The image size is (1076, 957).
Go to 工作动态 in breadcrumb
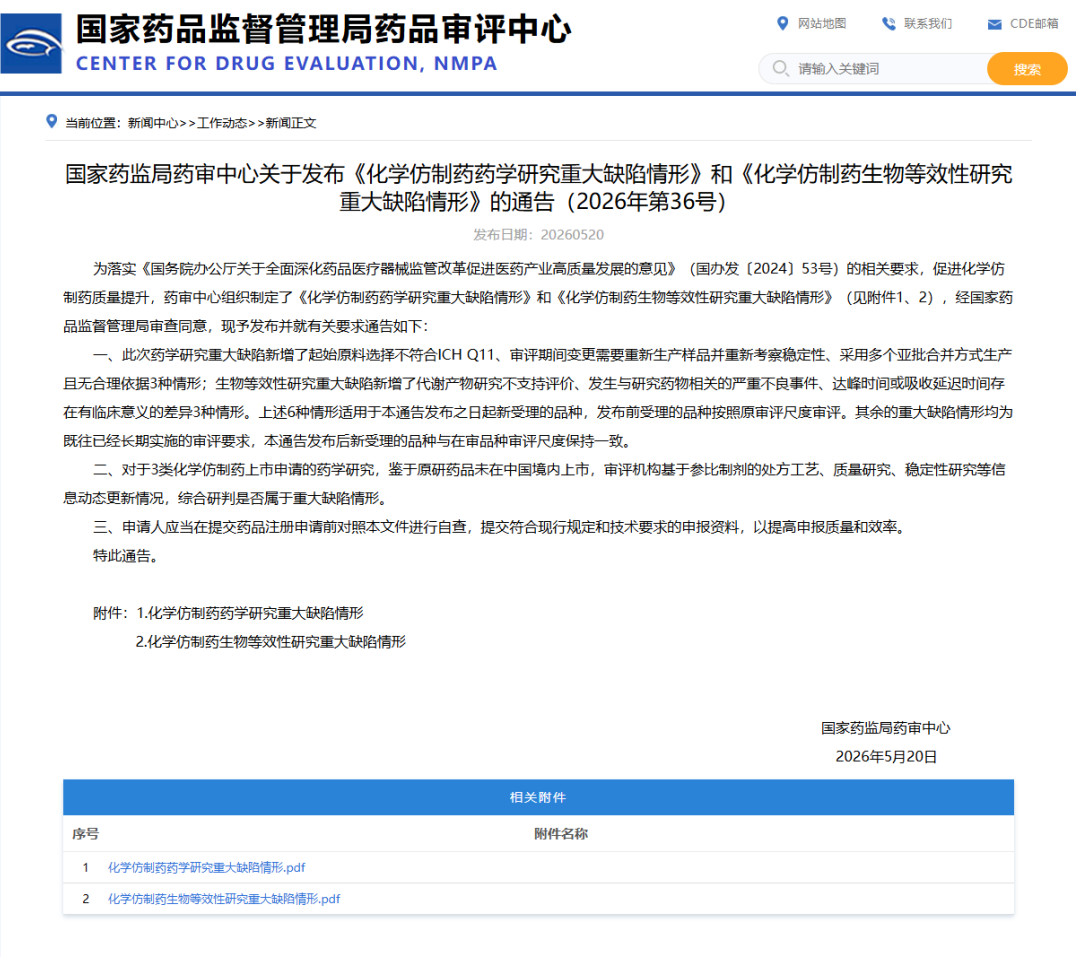pyautogui.click(x=222, y=123)
